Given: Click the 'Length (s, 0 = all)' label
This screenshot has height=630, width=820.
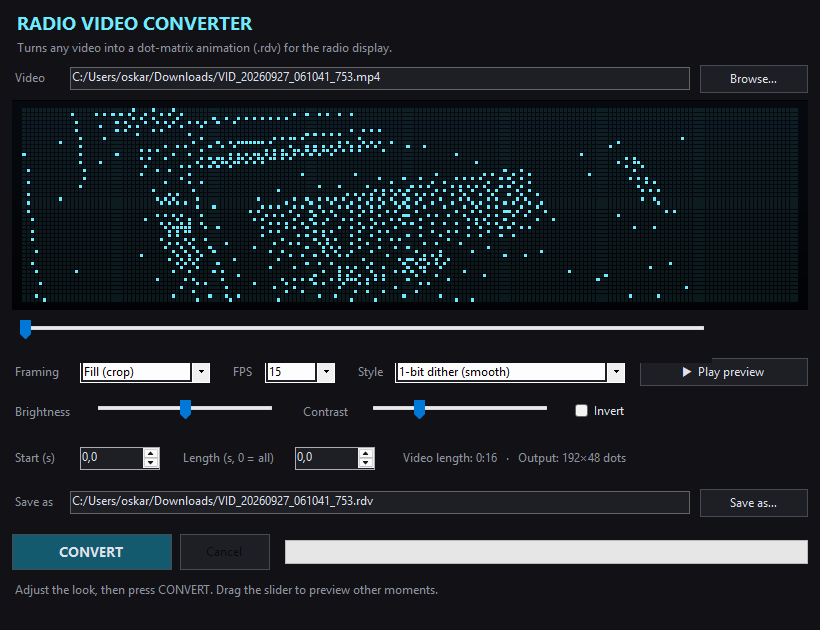Looking at the screenshot, I should tap(228, 458).
